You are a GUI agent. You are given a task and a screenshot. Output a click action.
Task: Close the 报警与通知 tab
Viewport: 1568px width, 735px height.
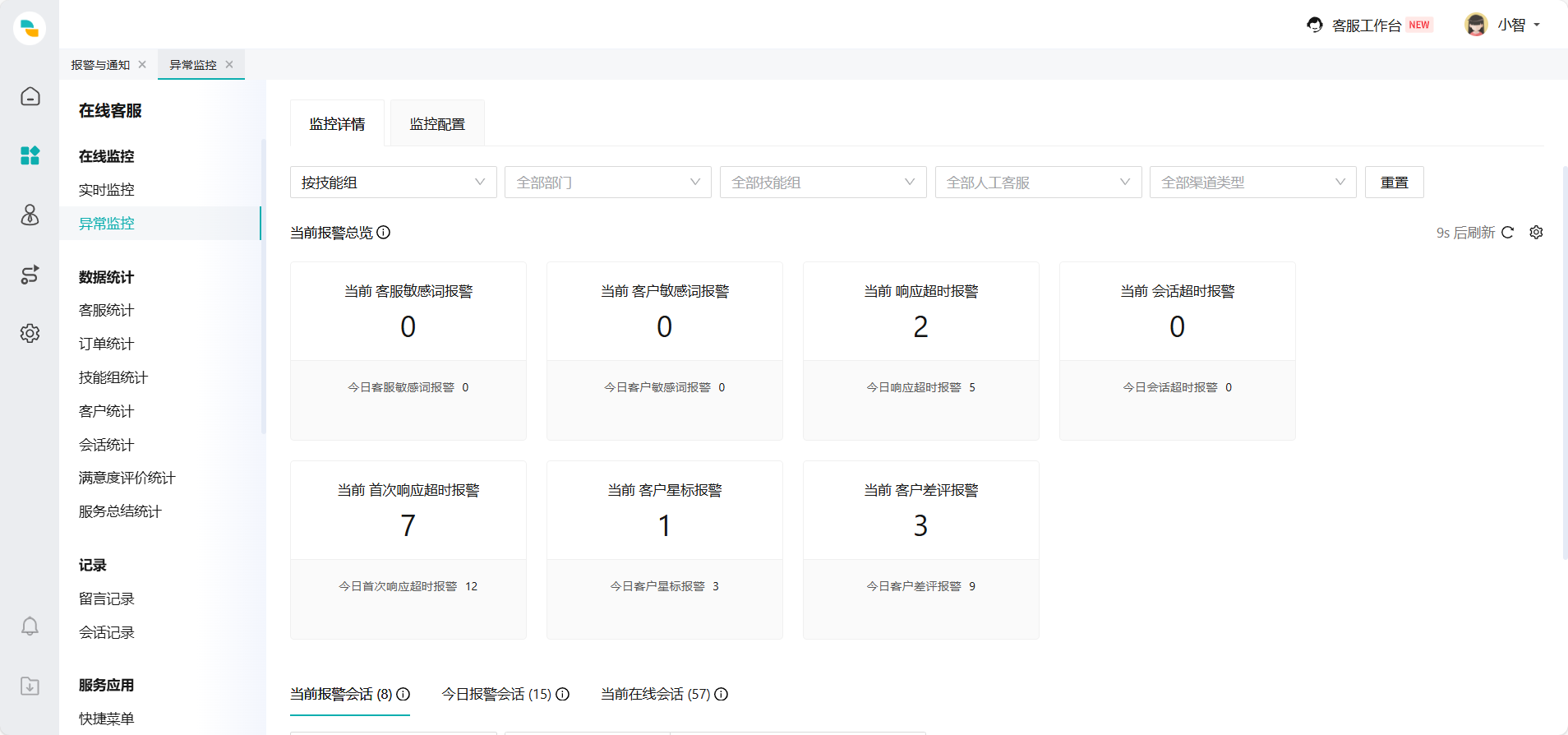(x=142, y=64)
